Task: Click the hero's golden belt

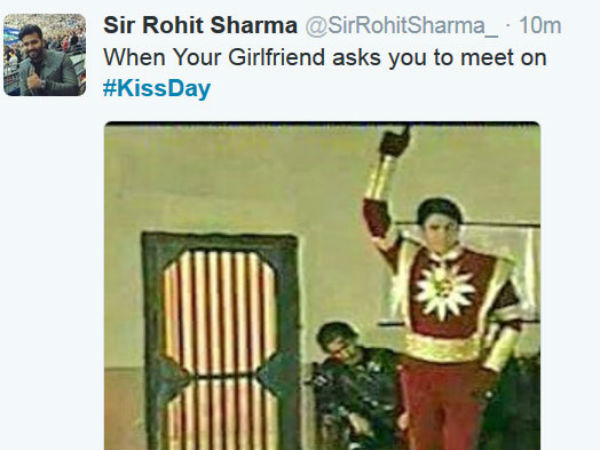Action: tap(444, 347)
